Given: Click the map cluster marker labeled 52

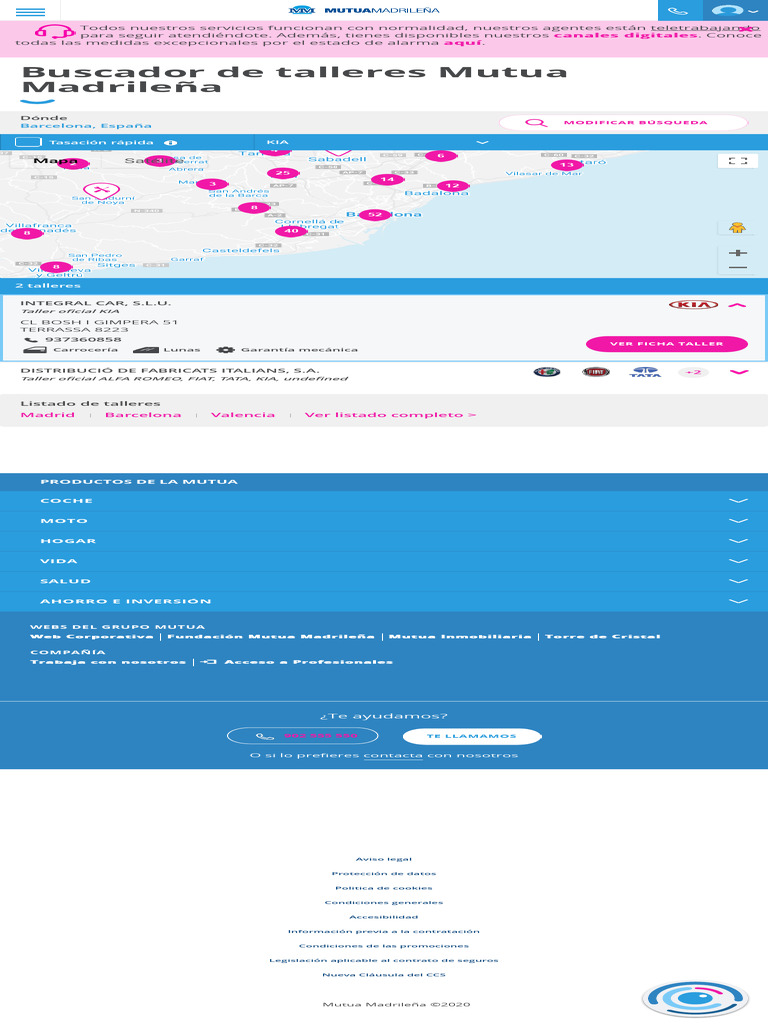Looking at the screenshot, I should coord(375,214).
